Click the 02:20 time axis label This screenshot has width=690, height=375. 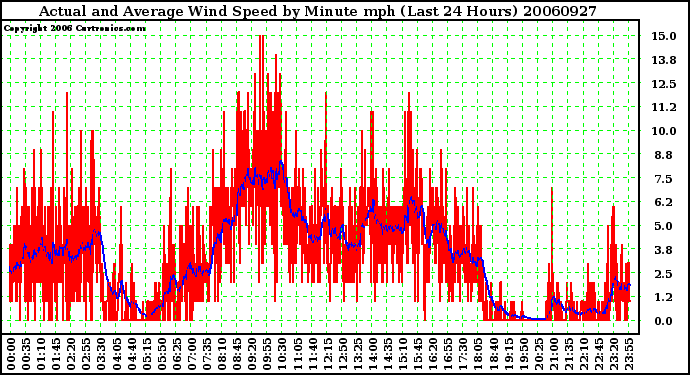(71, 354)
